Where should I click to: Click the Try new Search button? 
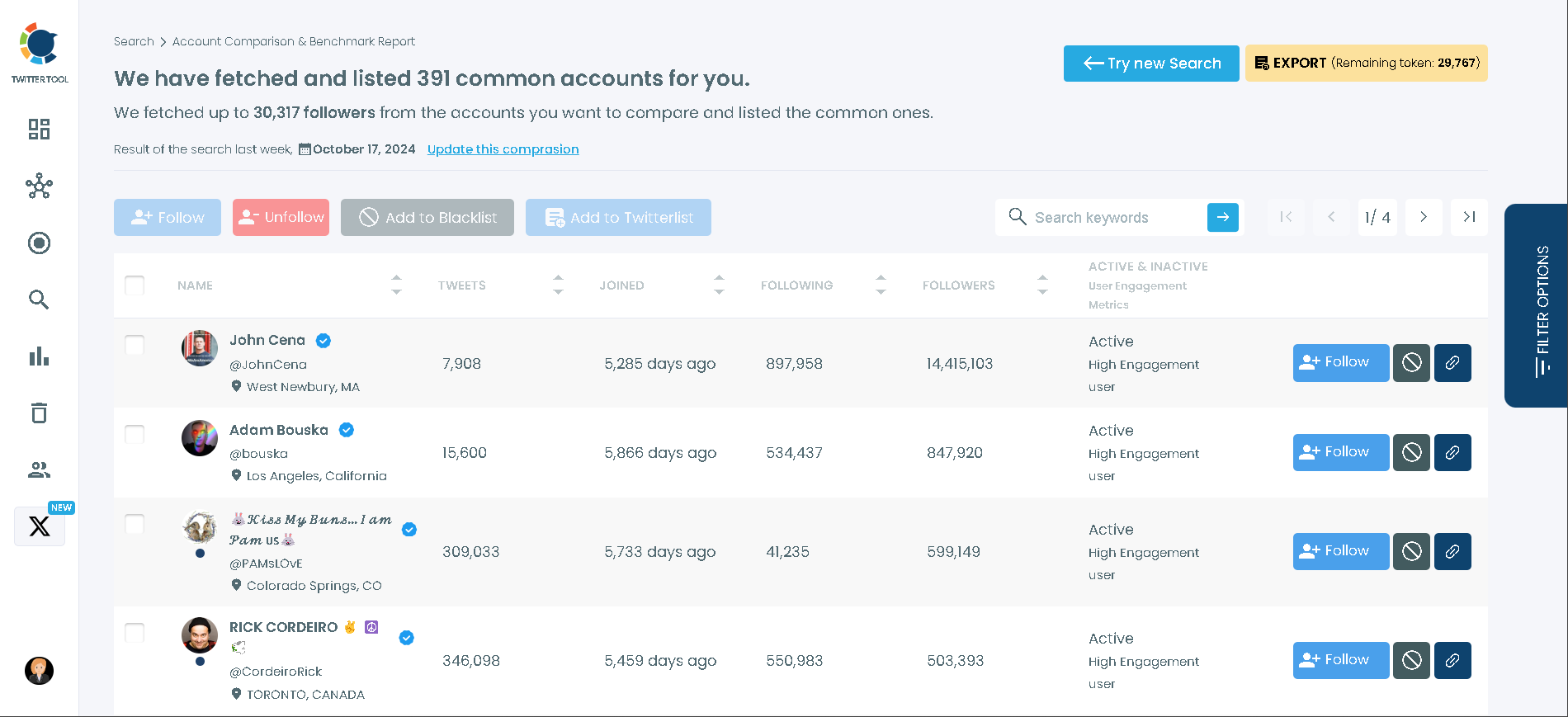pyautogui.click(x=1151, y=64)
